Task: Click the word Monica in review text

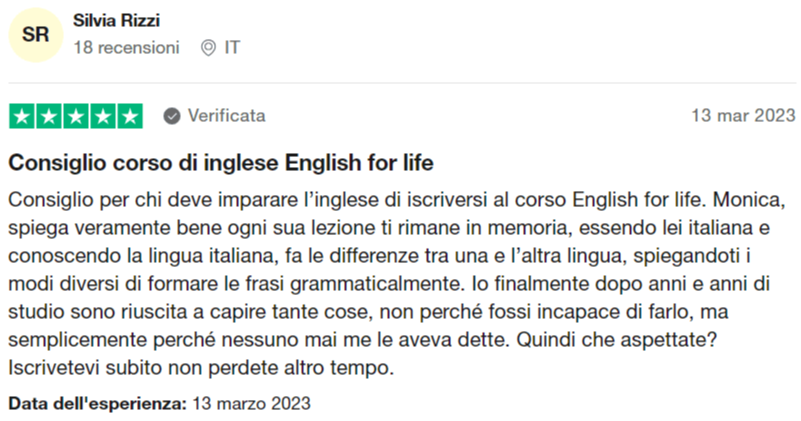Action: pyautogui.click(x=749, y=200)
